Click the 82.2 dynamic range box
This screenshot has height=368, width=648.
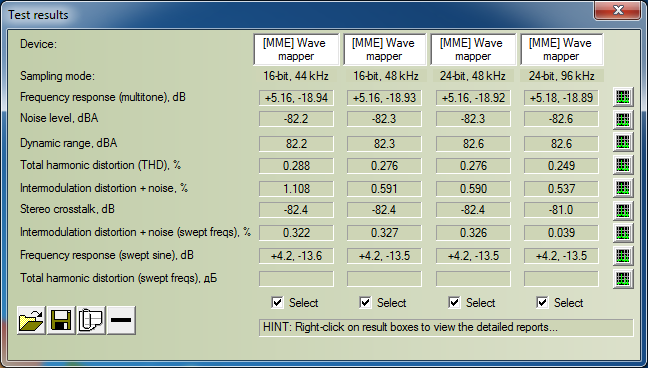pos(296,144)
